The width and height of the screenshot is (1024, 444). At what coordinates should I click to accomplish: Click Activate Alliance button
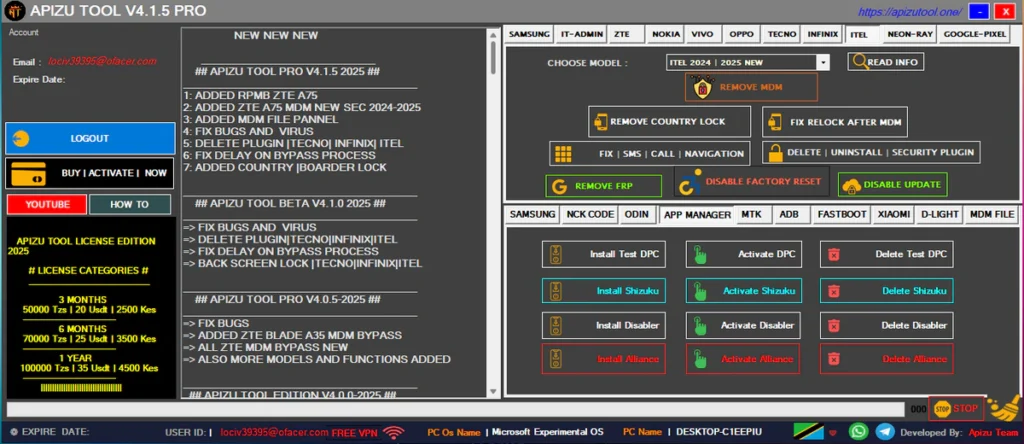coord(744,358)
